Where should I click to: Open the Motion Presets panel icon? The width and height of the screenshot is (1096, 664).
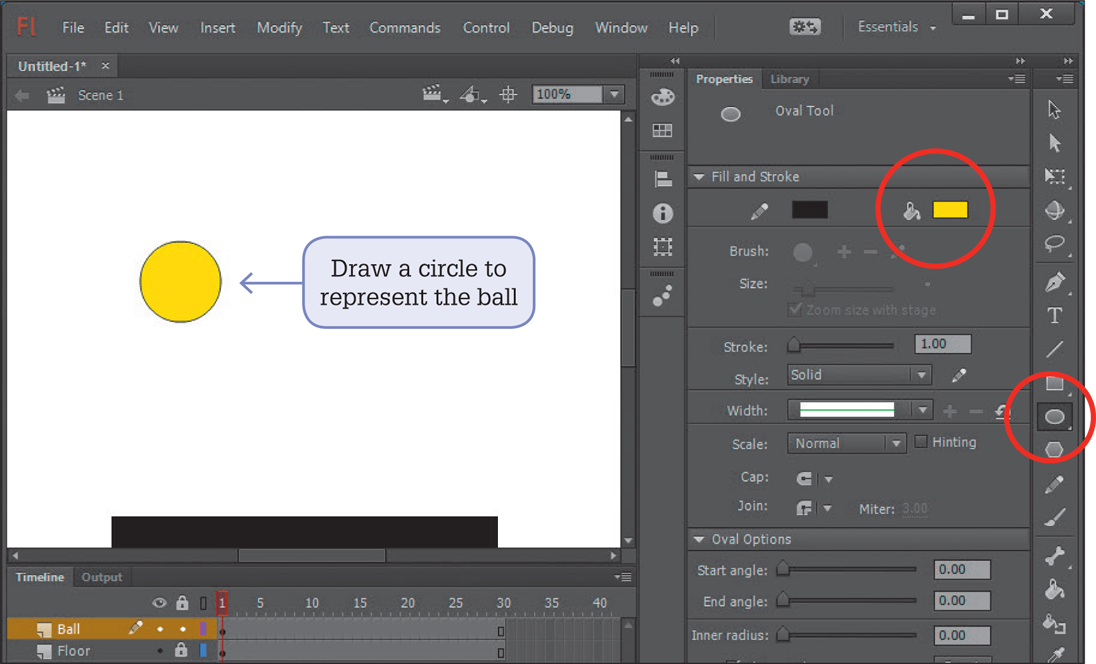tap(662, 296)
